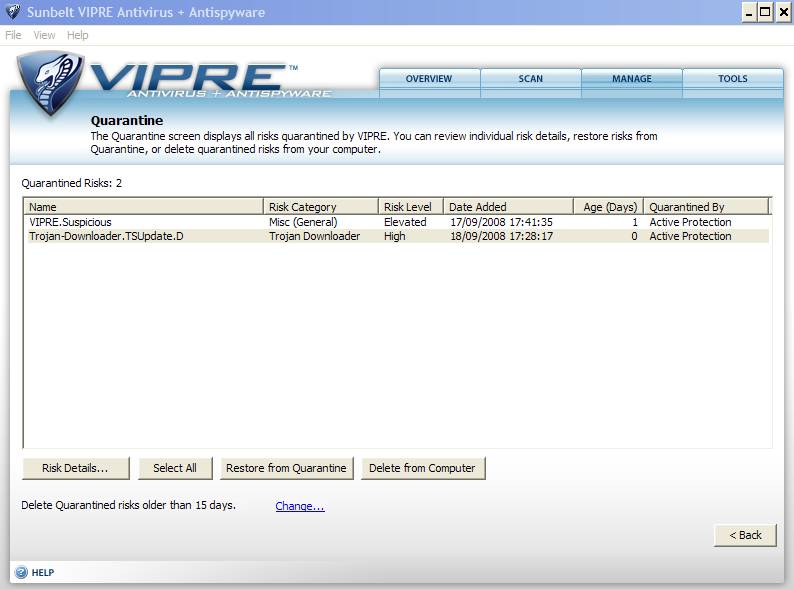Open the View menu

44,35
